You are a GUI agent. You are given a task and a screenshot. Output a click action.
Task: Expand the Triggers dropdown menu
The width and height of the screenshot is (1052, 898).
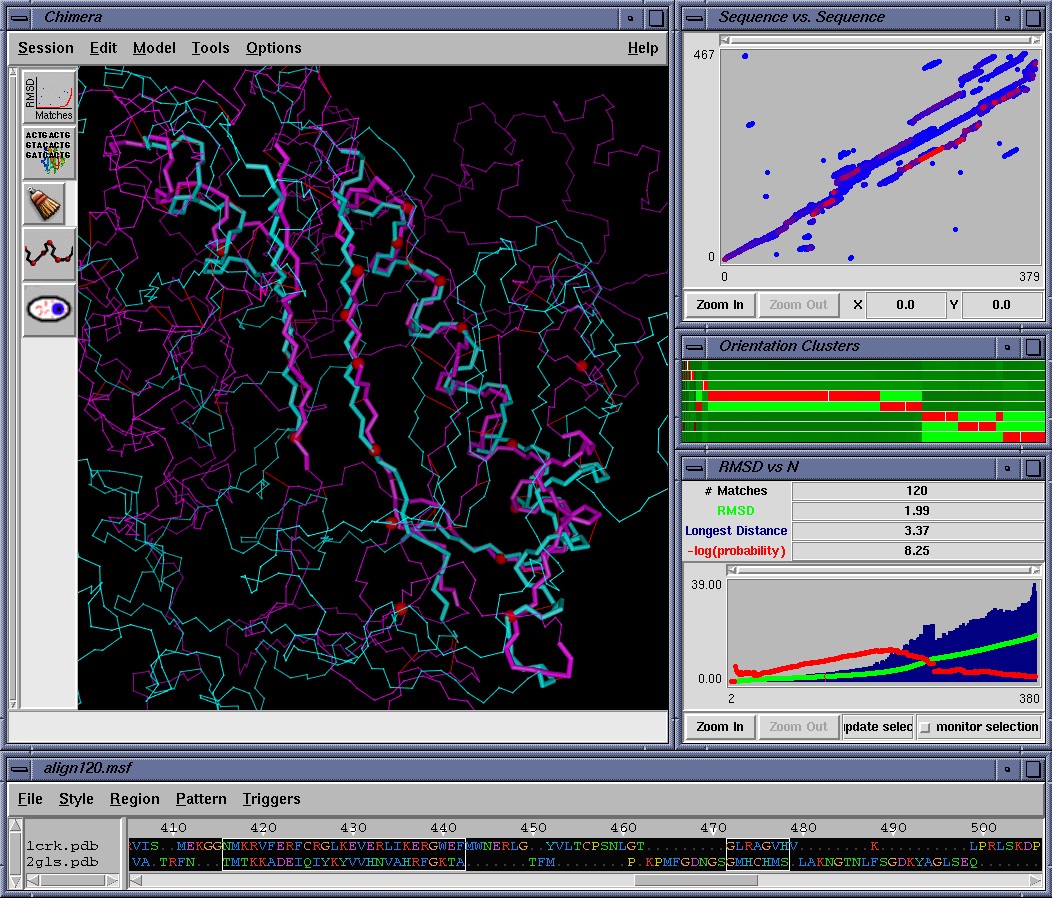click(x=271, y=799)
